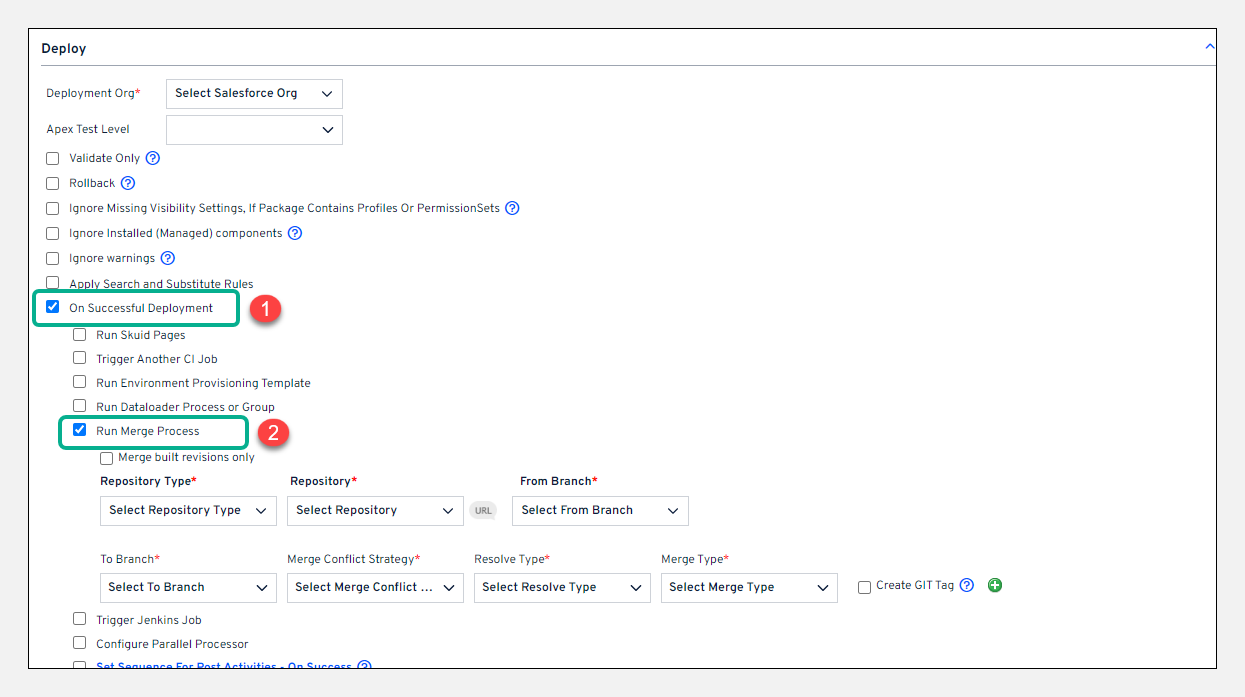Uncheck On Successful Deployment
1245x697 pixels.
[x=53, y=307]
